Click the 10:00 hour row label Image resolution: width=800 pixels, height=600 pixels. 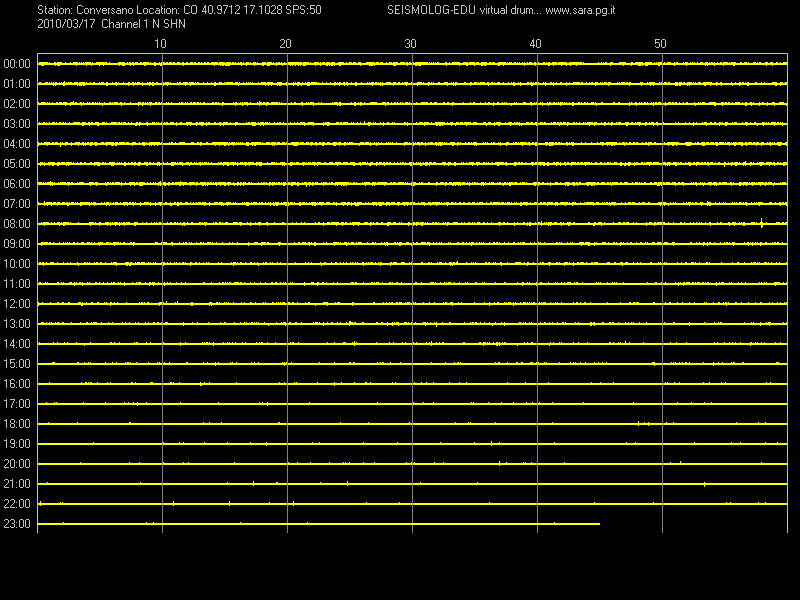coord(17,264)
